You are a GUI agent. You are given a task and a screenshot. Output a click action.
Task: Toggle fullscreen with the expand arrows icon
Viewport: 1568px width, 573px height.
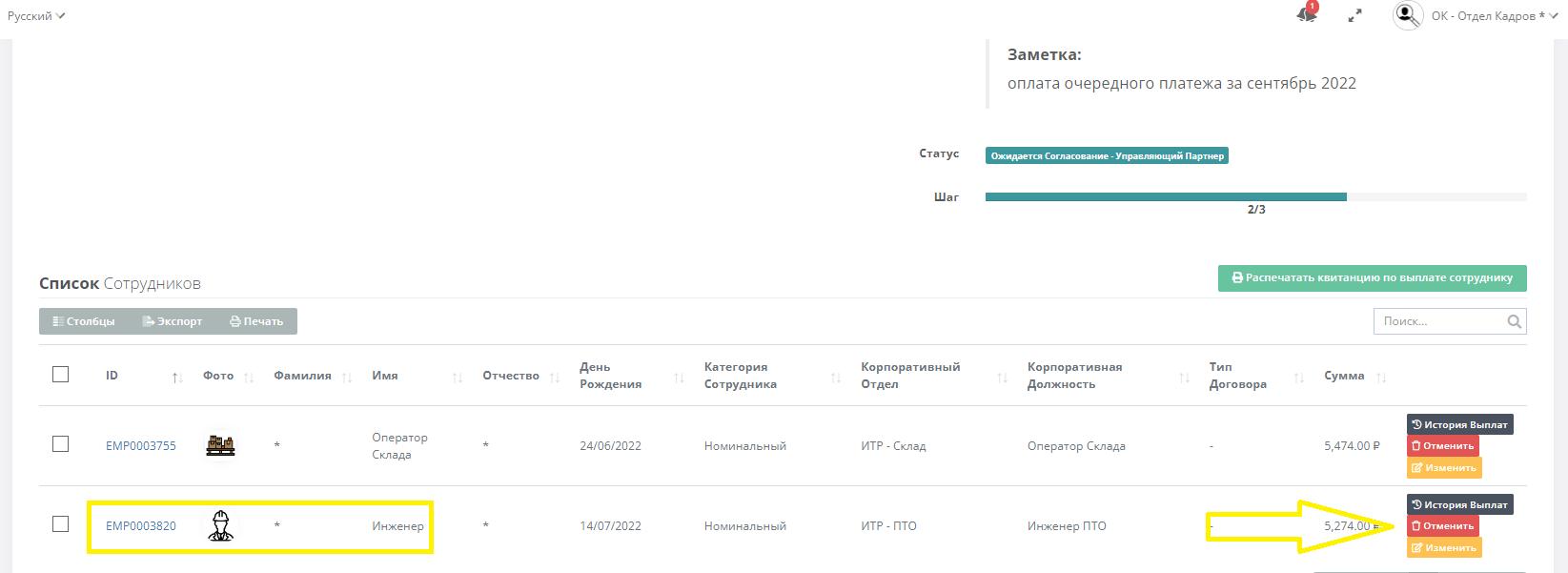[1354, 15]
